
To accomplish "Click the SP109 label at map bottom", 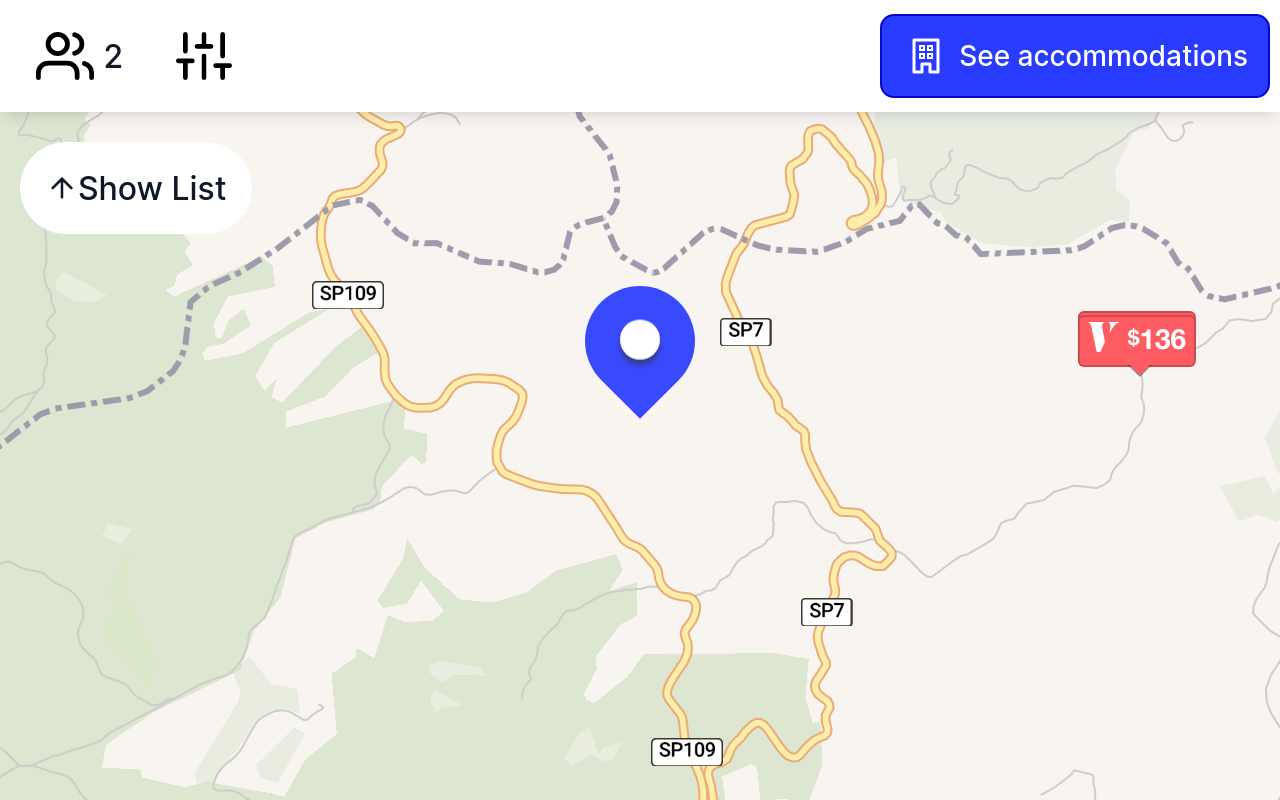I will (687, 751).
